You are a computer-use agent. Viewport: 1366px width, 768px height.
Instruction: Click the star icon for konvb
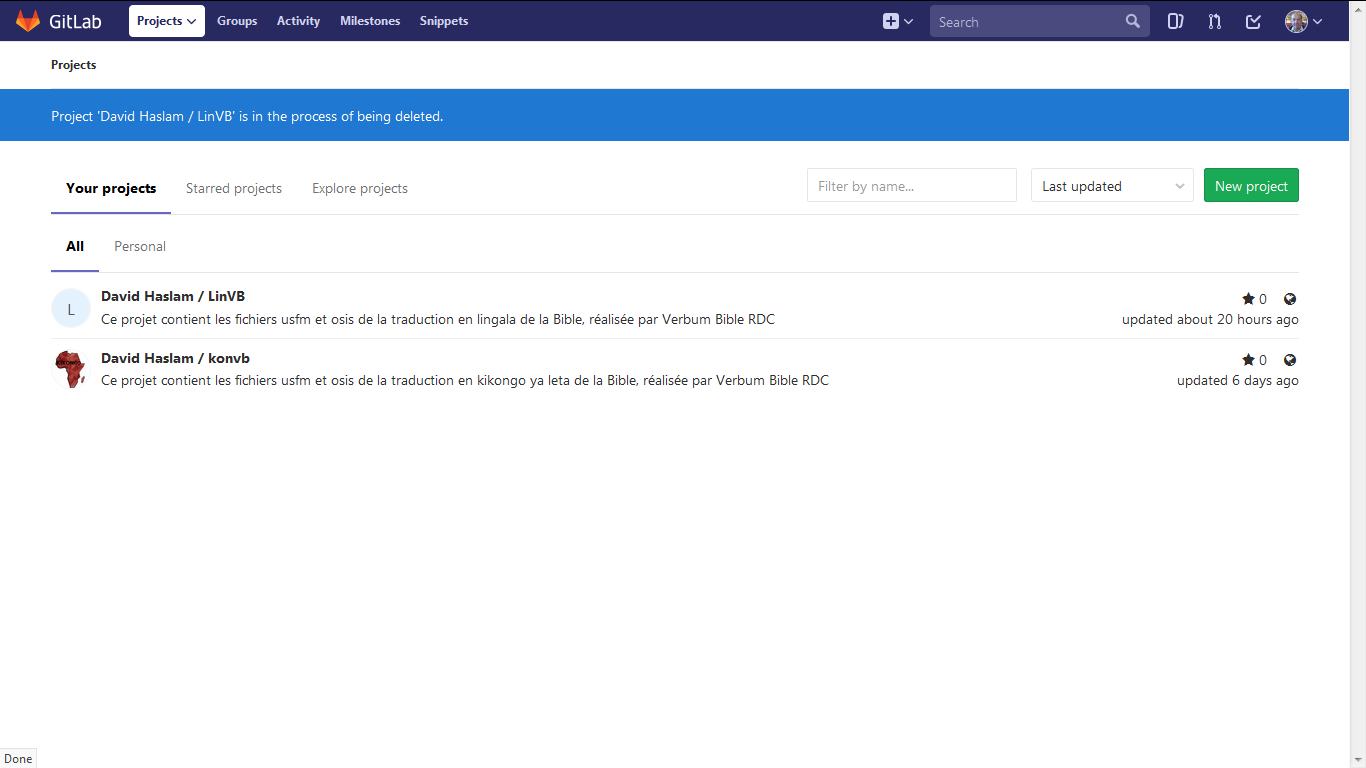pyautogui.click(x=1248, y=360)
